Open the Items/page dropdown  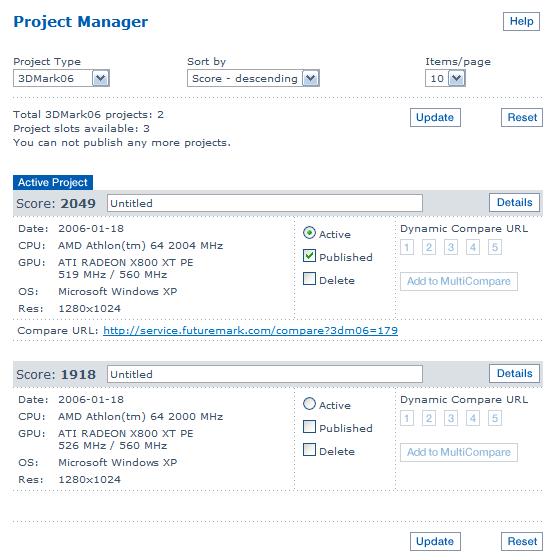coord(445,78)
